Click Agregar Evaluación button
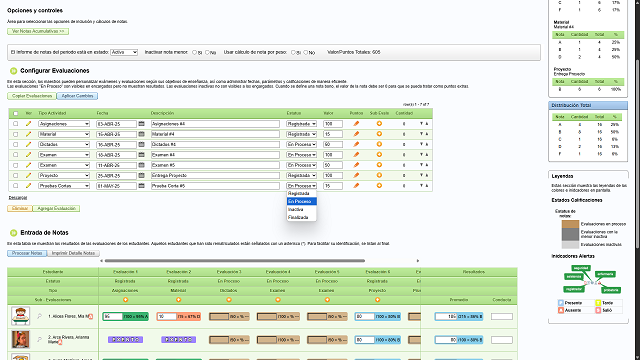This screenshot has width=640, height=360. pyautogui.click(x=56, y=209)
